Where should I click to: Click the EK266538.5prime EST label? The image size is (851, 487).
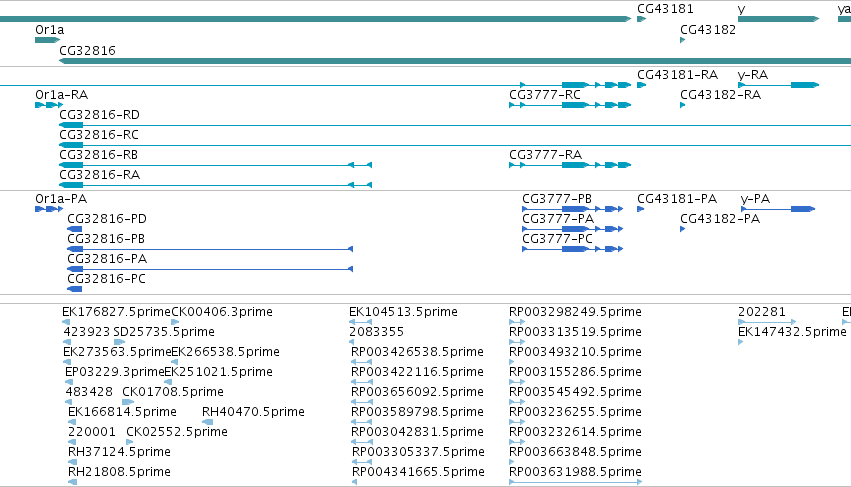[x=225, y=352]
